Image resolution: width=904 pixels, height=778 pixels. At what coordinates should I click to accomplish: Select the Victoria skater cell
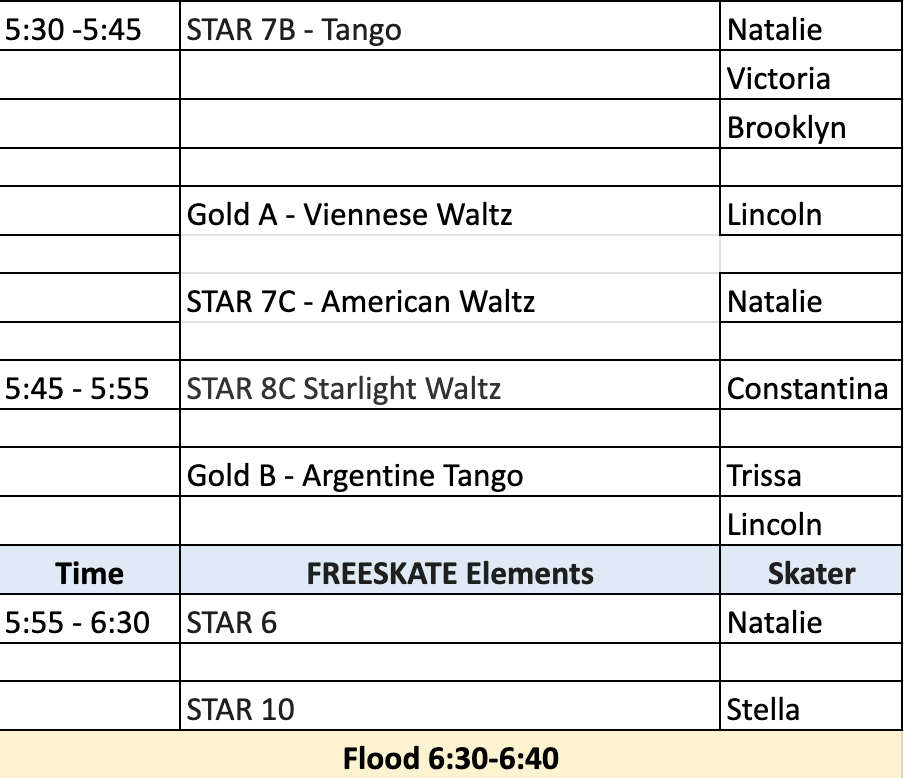click(811, 75)
